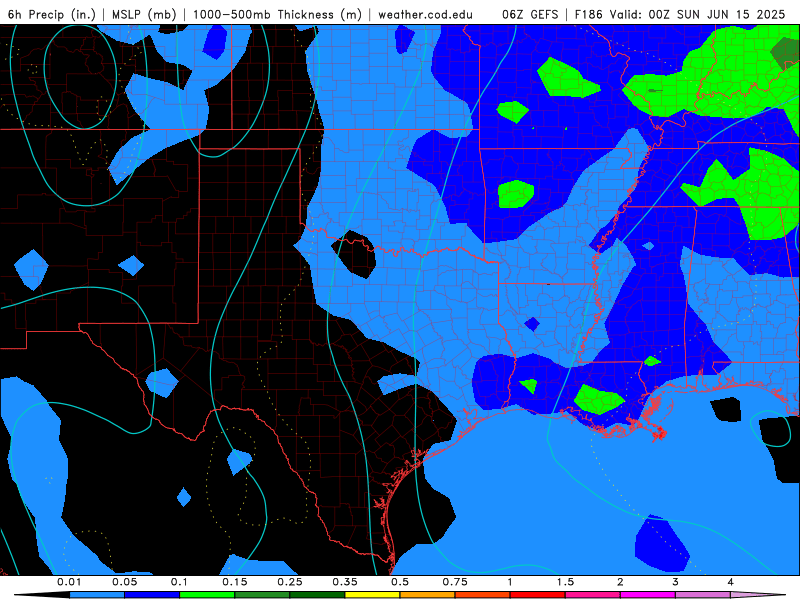Click the lavender arrow above 4 on colorbar
Screen dimensions: 800x600
click(x=758, y=595)
